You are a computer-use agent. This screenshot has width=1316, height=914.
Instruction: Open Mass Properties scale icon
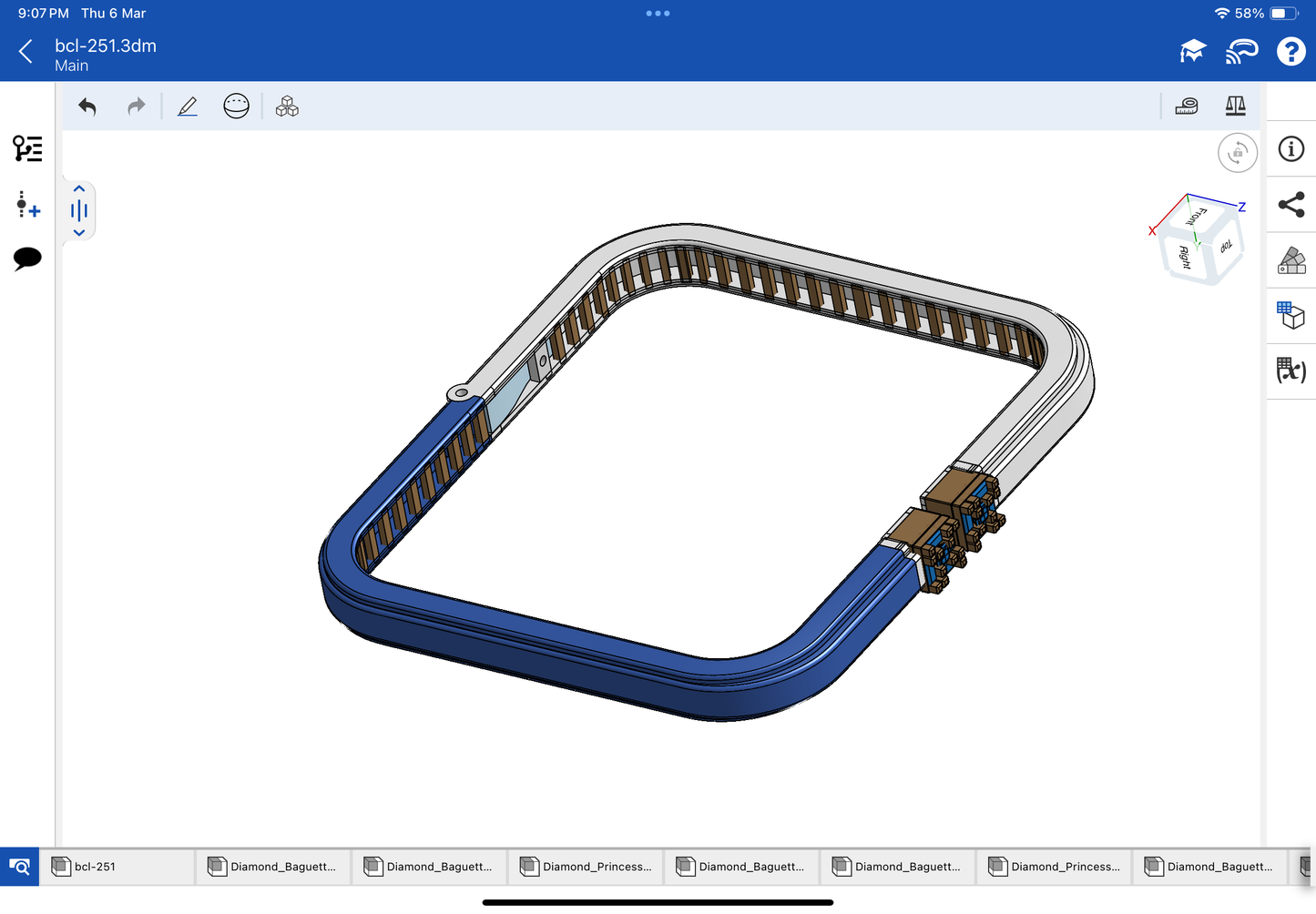(1235, 107)
